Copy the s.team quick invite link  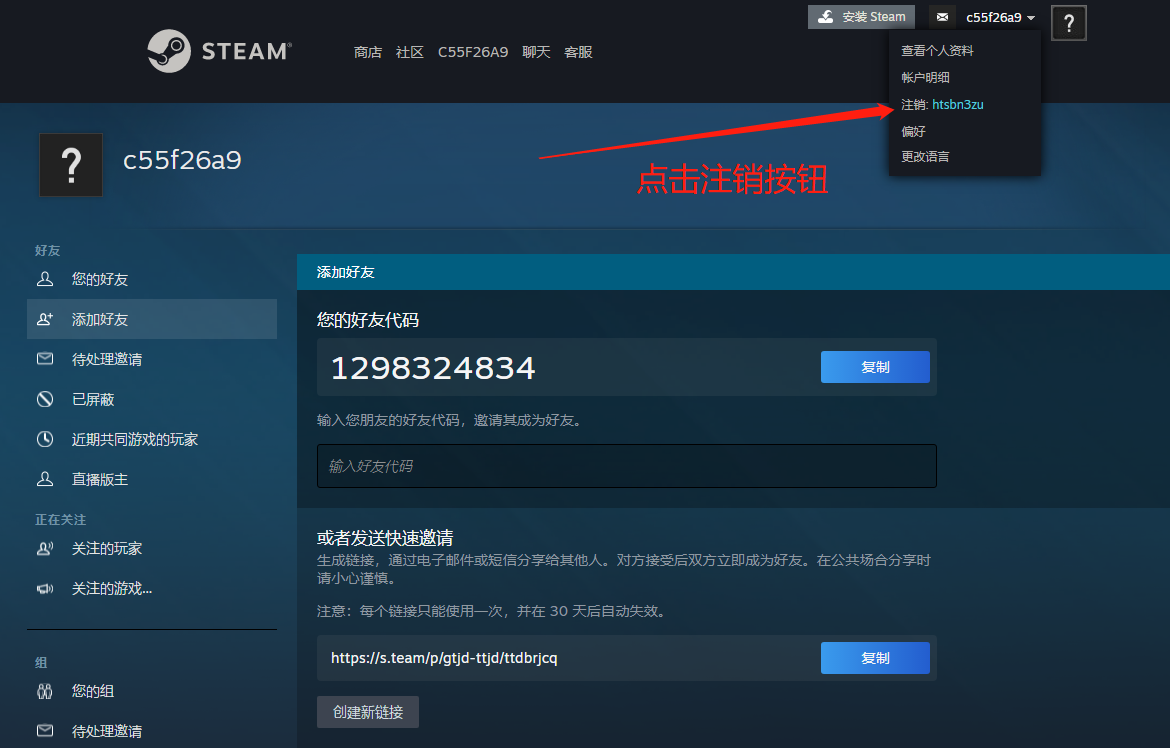[x=875, y=658]
